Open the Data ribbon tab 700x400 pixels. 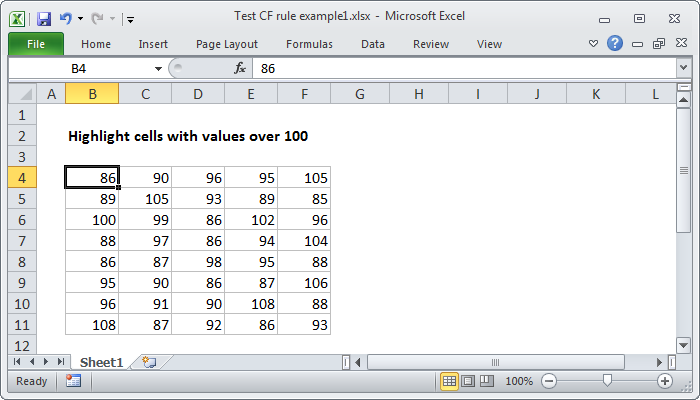click(373, 44)
